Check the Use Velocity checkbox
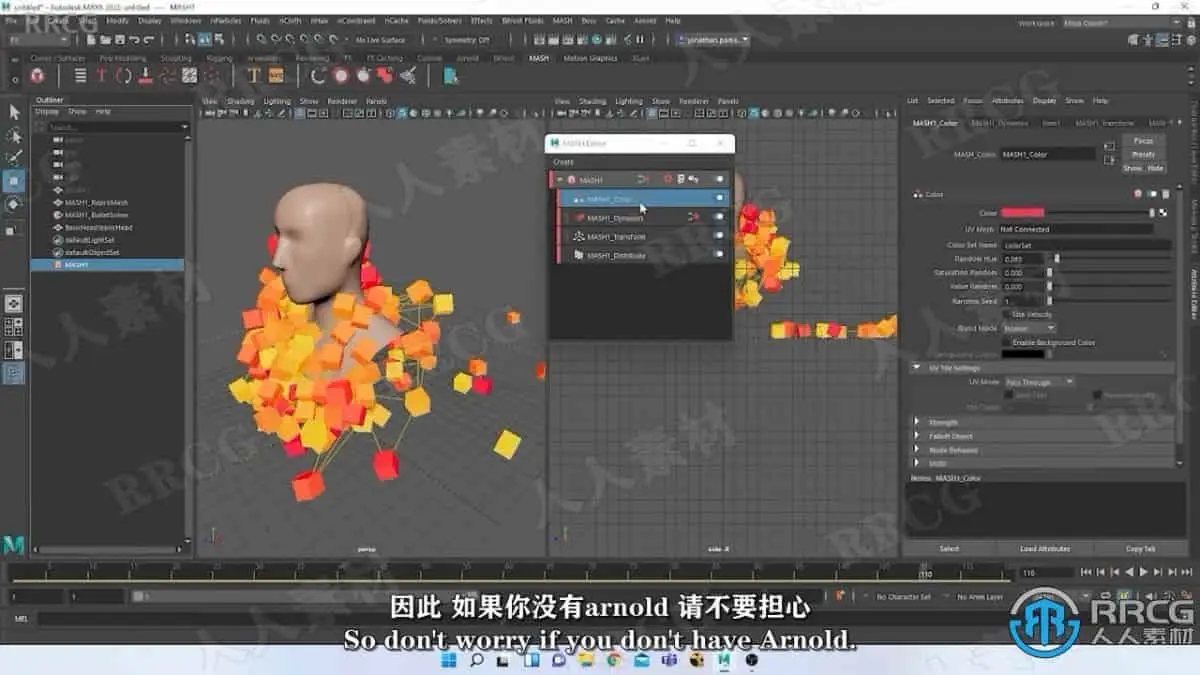Screen dimensions: 1200x675 point(1005,314)
